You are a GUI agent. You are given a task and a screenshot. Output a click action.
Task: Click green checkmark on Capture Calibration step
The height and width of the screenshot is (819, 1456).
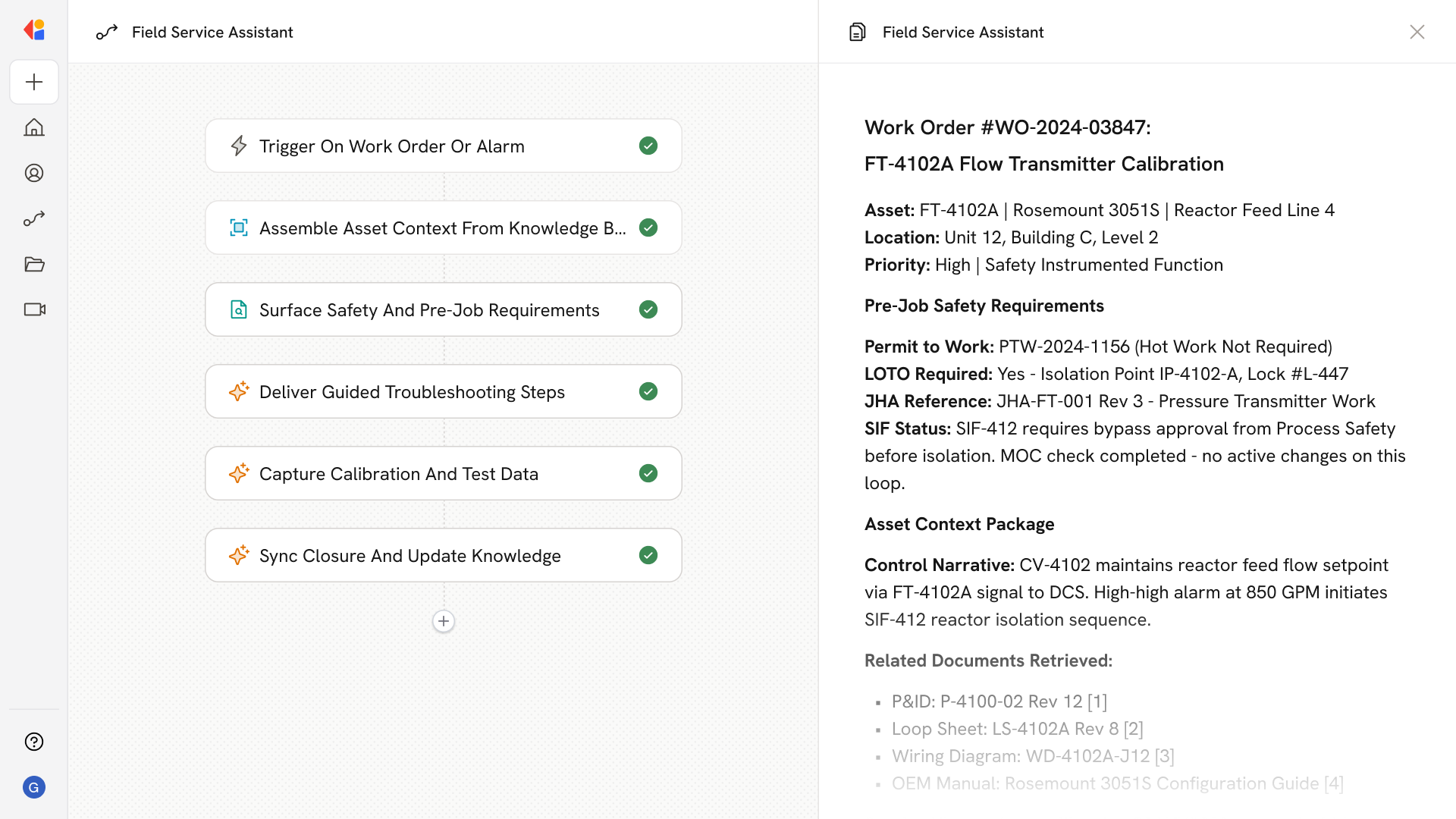pyautogui.click(x=648, y=473)
